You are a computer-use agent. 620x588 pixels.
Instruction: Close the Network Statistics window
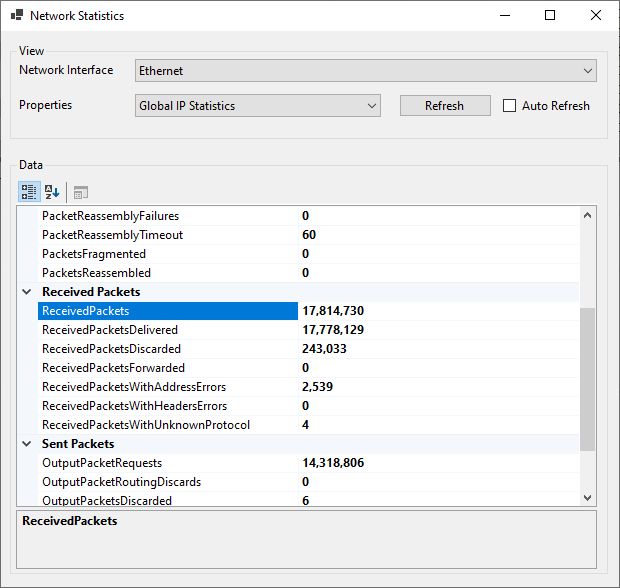(x=595, y=15)
